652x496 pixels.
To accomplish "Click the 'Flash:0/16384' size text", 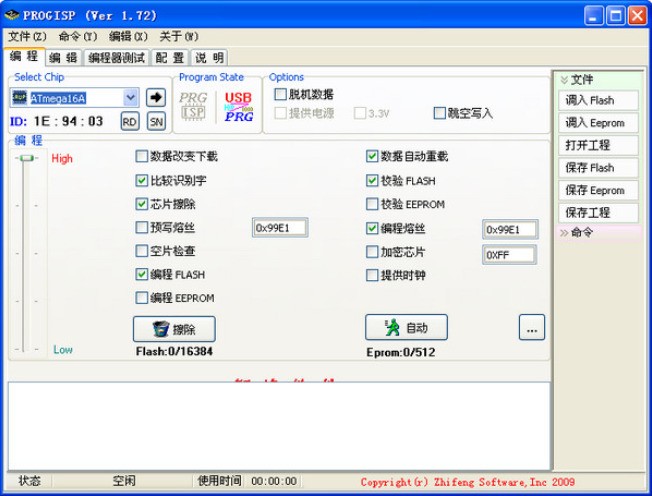I will click(174, 352).
